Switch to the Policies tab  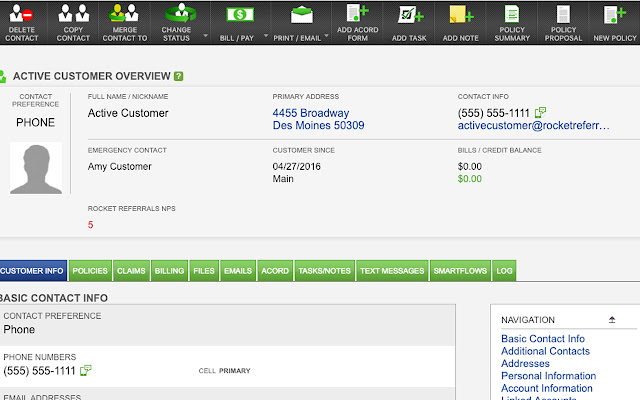pos(90,271)
